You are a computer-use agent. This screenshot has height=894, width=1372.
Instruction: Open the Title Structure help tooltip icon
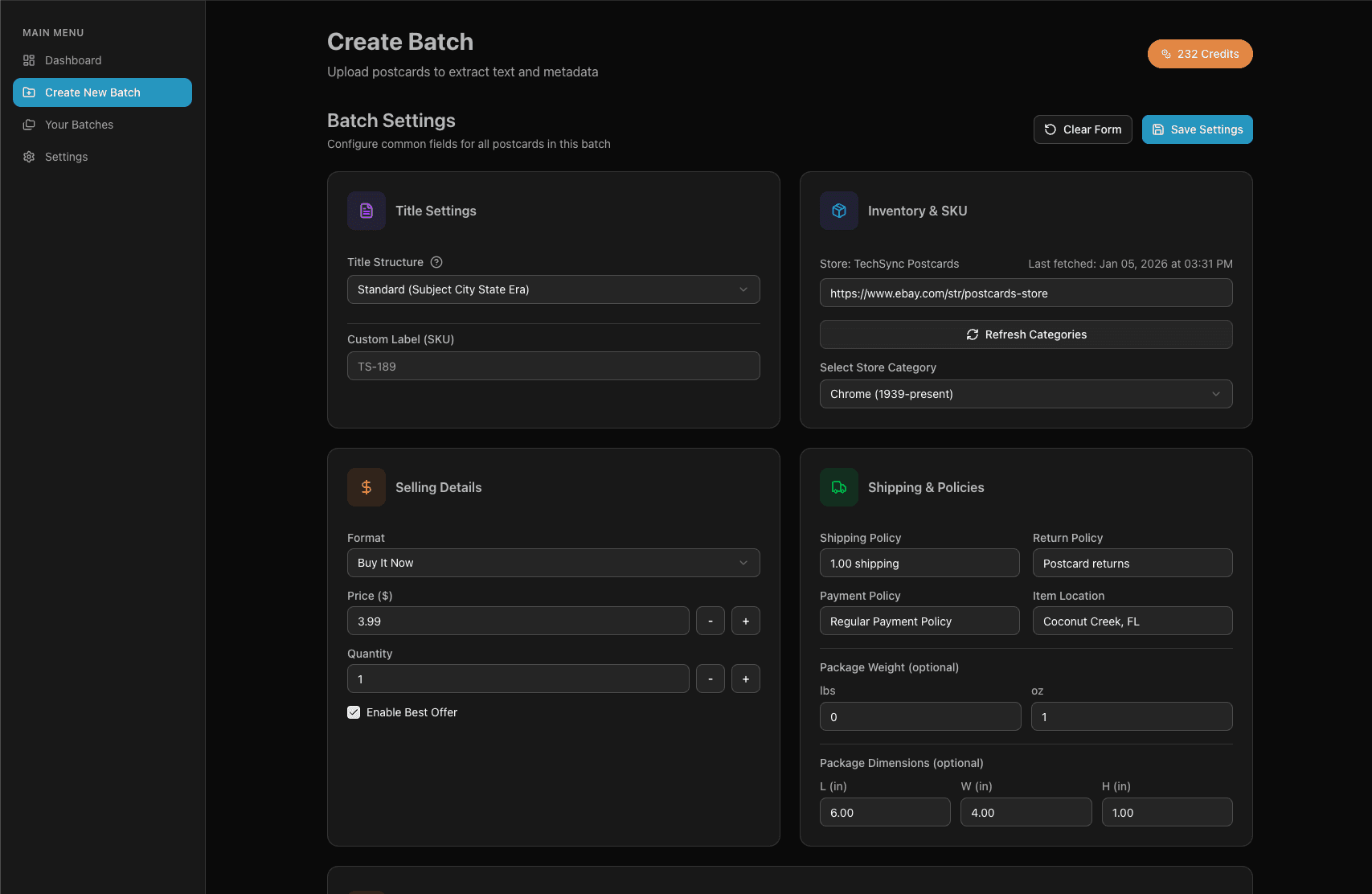tap(436, 262)
